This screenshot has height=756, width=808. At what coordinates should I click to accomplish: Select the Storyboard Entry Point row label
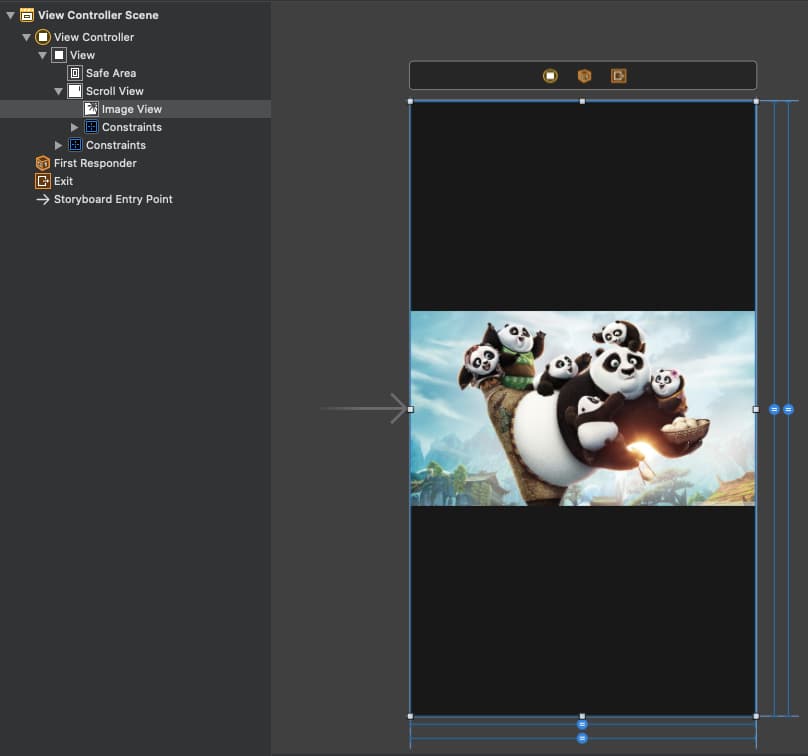pyautogui.click(x=113, y=199)
